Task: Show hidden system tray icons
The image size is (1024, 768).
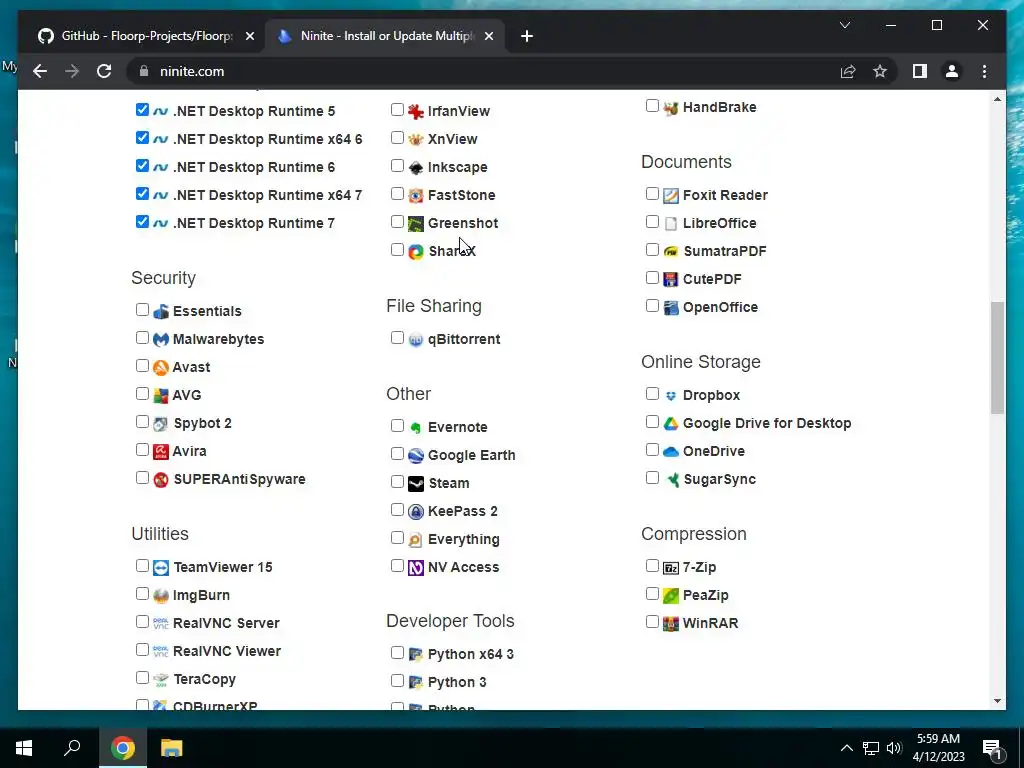Action: (846, 748)
